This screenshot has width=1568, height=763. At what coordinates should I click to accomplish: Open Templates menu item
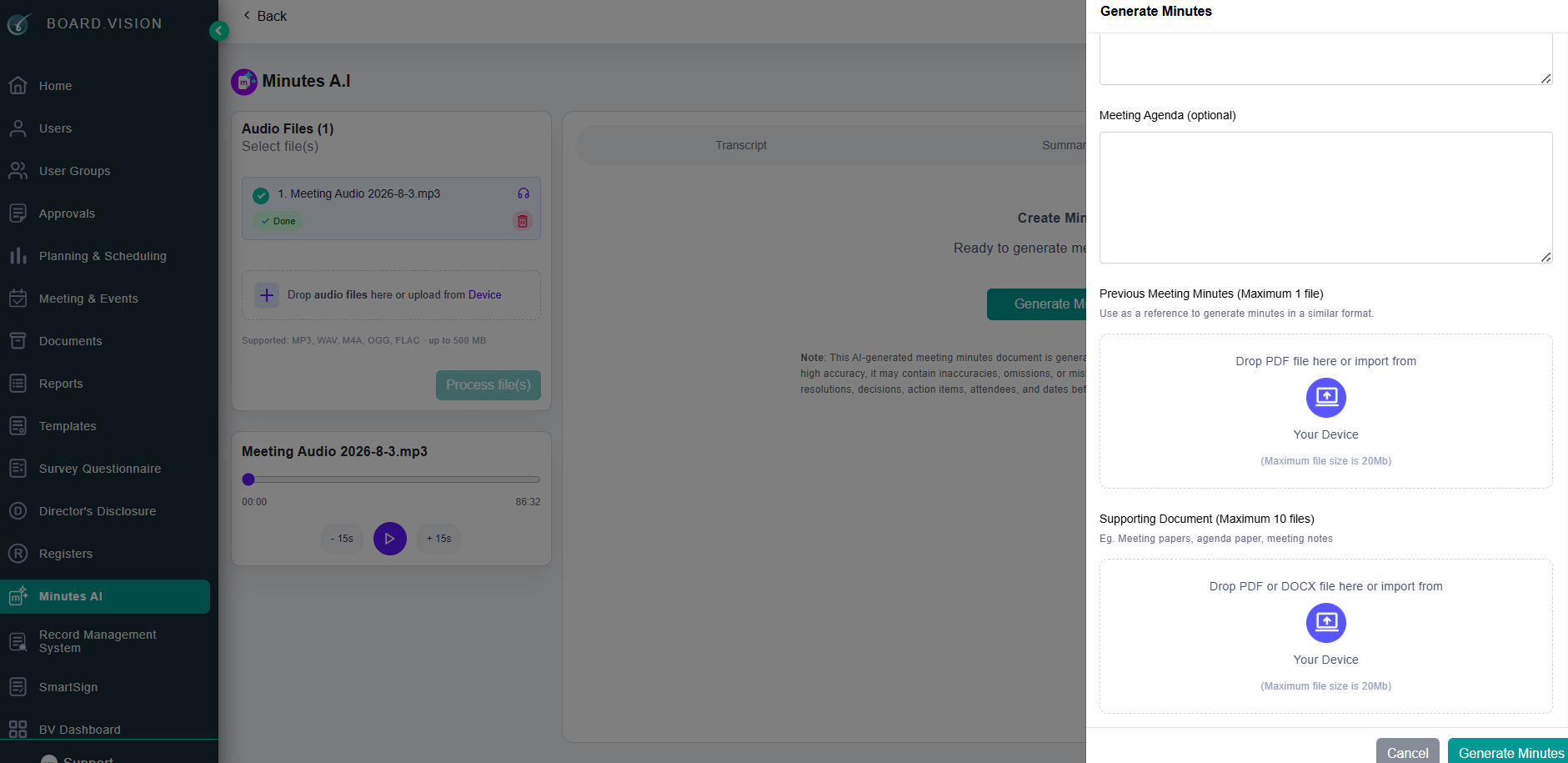point(68,426)
